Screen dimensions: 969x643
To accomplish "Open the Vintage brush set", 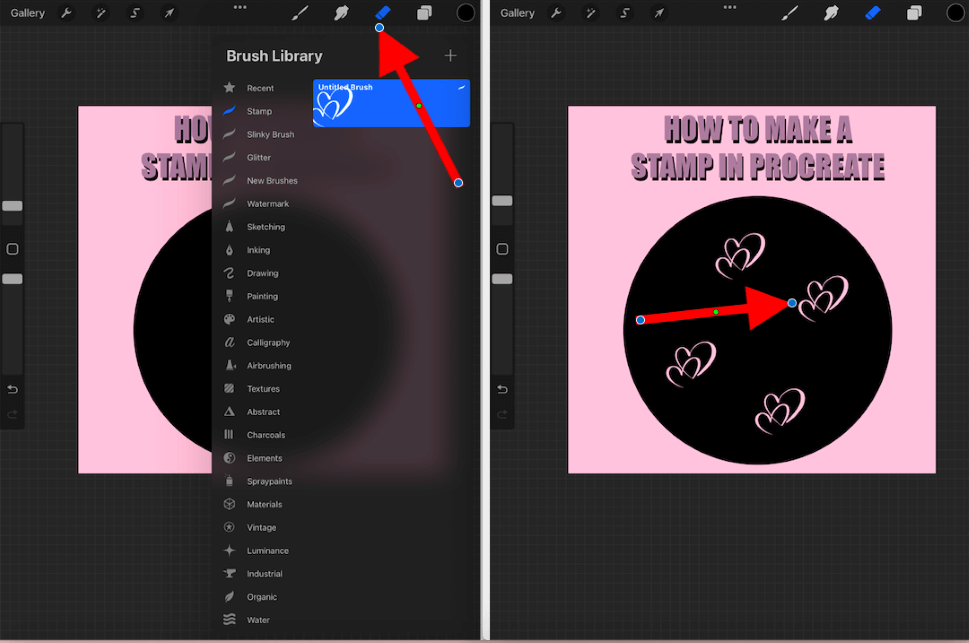I will click(x=261, y=527).
